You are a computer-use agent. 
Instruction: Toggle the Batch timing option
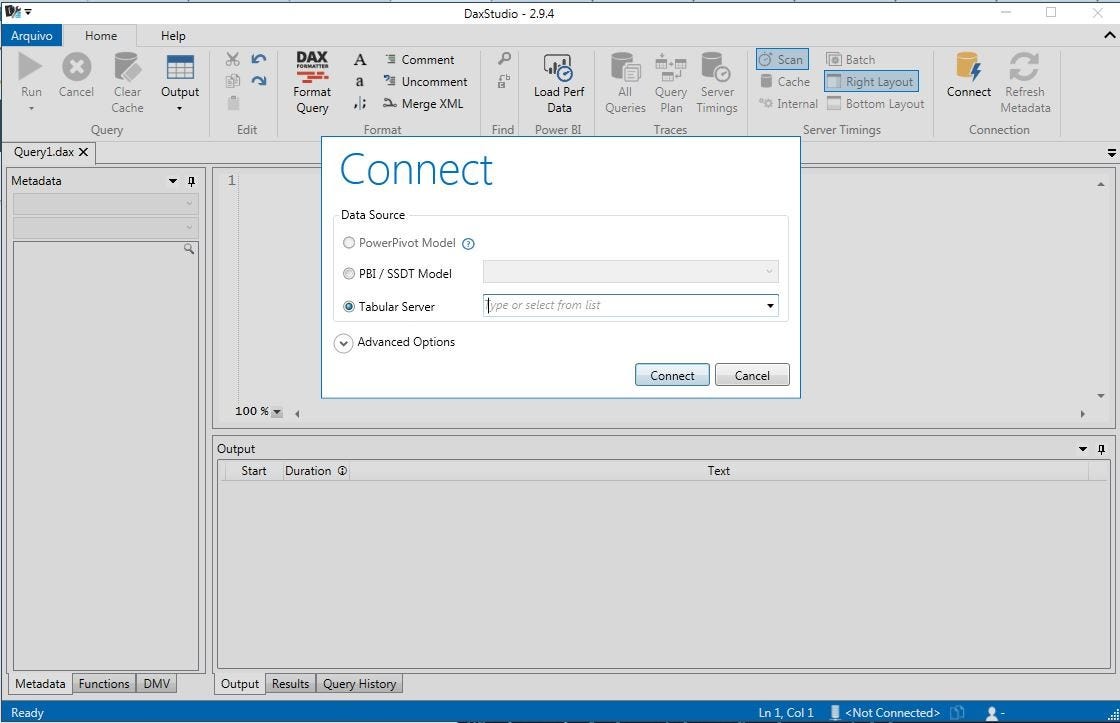(850, 59)
